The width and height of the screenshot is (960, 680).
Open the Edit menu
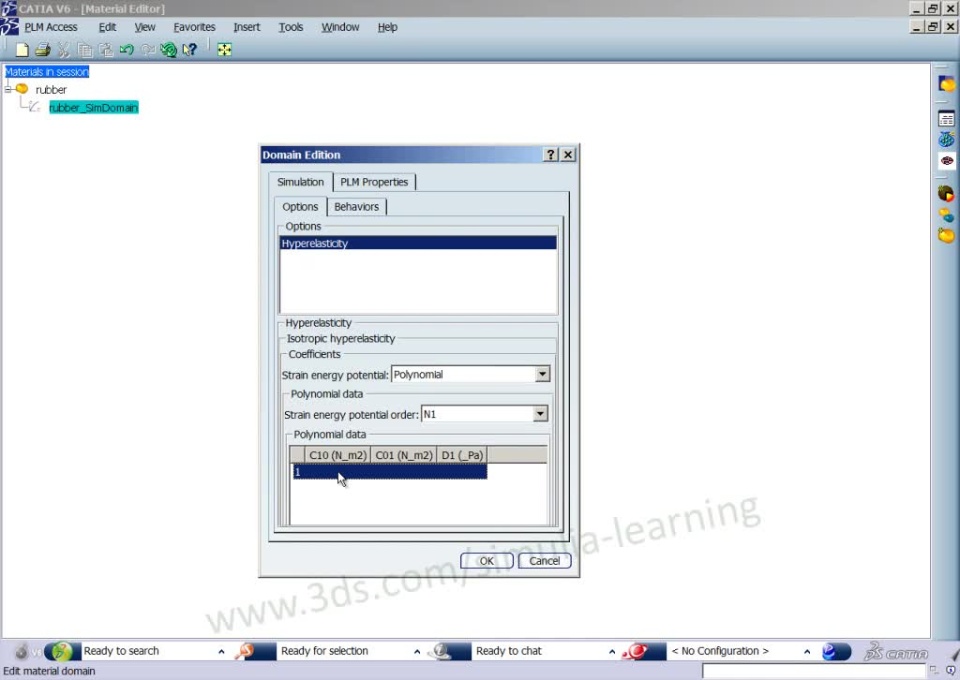[x=107, y=27]
